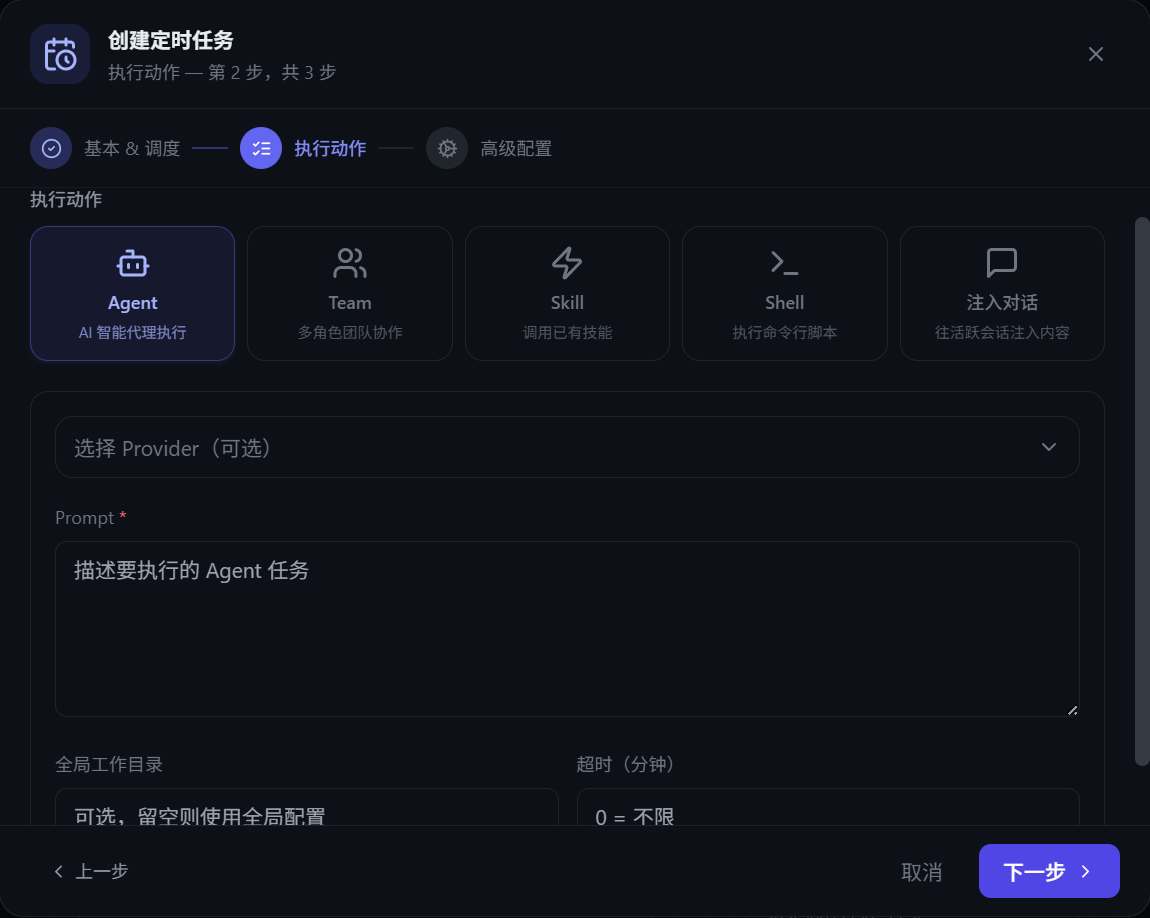The width and height of the screenshot is (1150, 918).
Task: Click the 超时（分钟） label
Action: click(626, 764)
